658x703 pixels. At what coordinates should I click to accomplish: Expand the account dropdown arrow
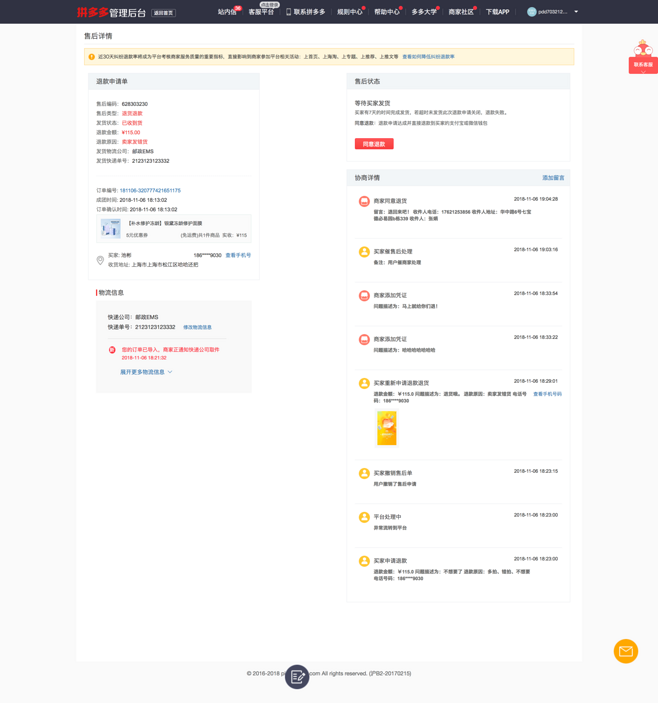pyautogui.click(x=576, y=12)
